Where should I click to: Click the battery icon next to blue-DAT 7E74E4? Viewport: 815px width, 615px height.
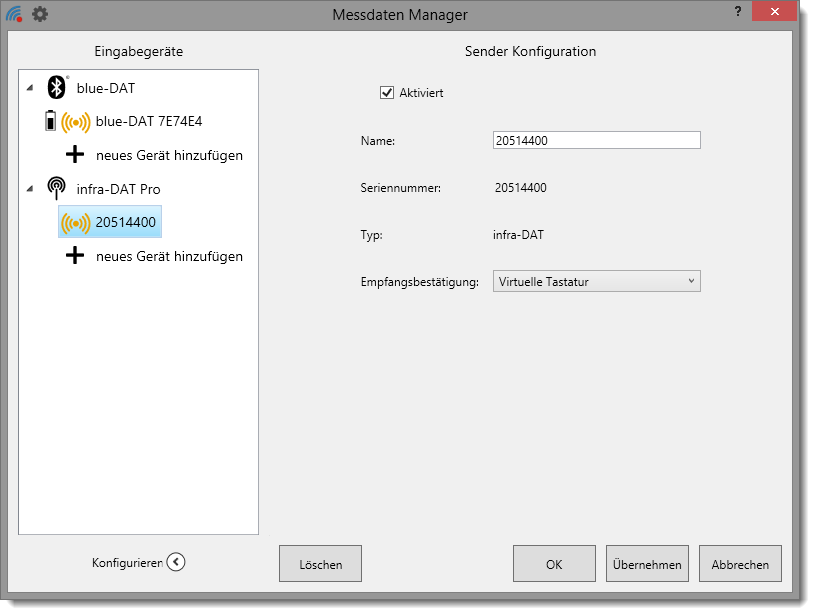(x=50, y=121)
